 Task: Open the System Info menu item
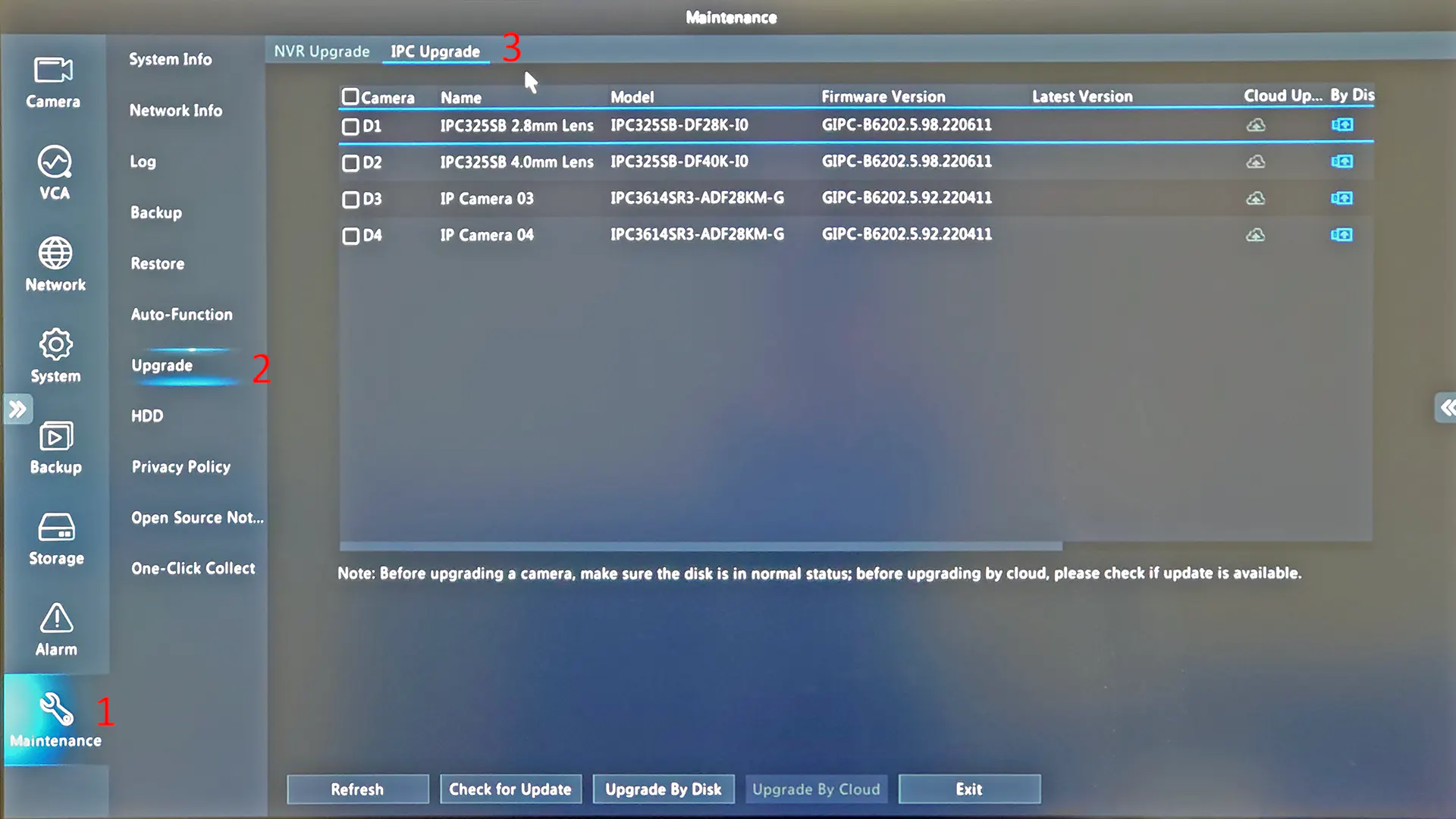pyautogui.click(x=170, y=59)
